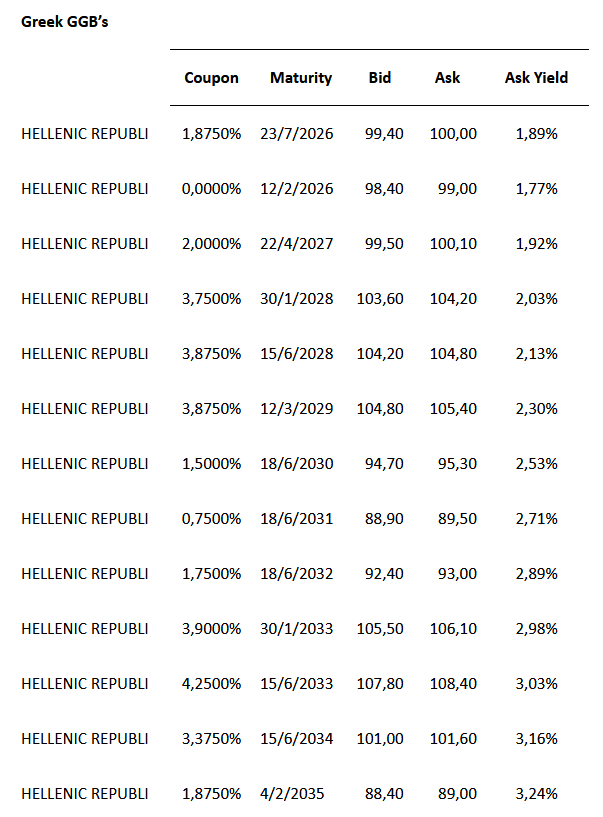Select the 4/2/2035 maturity cell
The image size is (603, 817).
click(x=292, y=793)
